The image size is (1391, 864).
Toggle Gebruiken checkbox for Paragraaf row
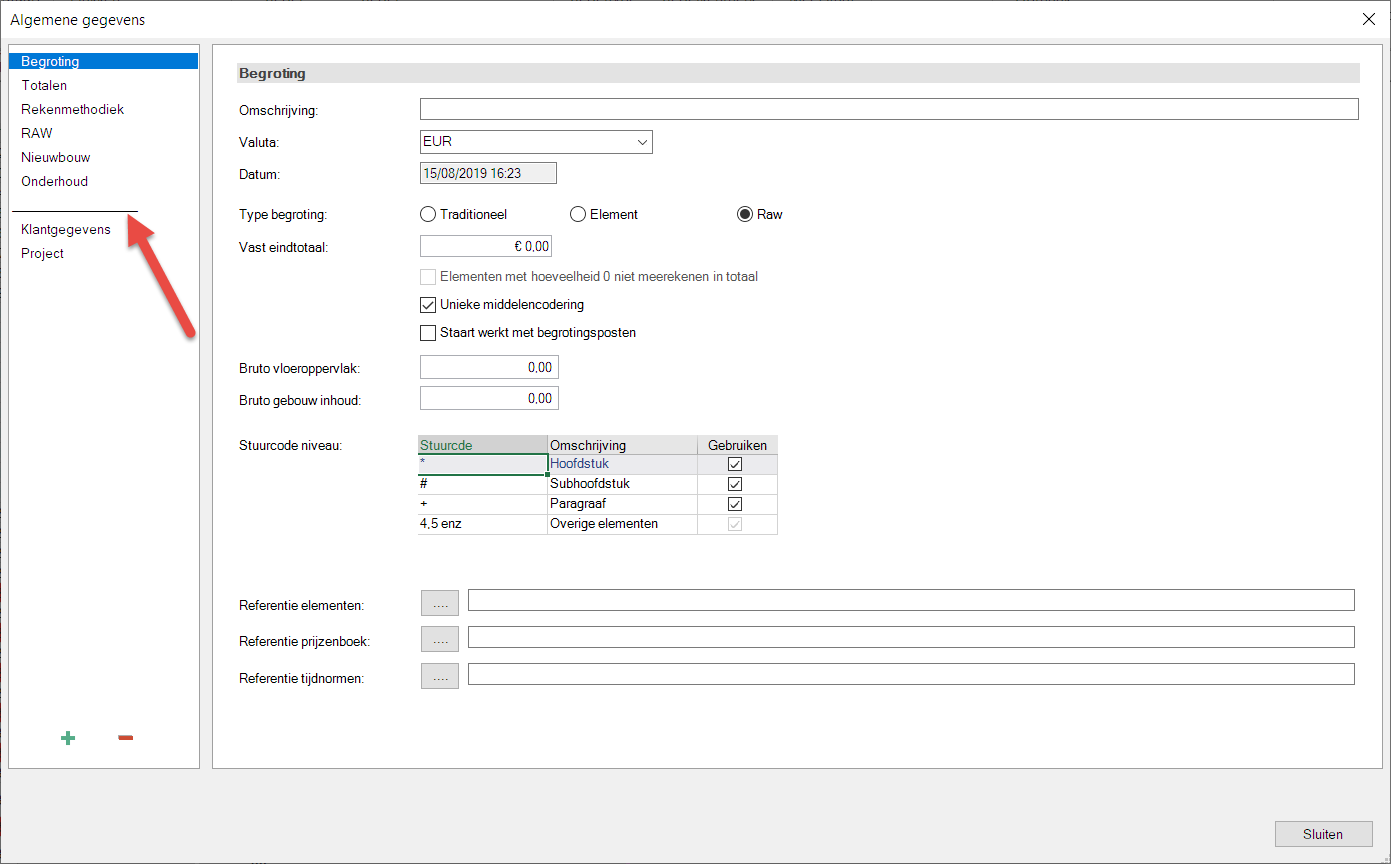[x=735, y=504]
